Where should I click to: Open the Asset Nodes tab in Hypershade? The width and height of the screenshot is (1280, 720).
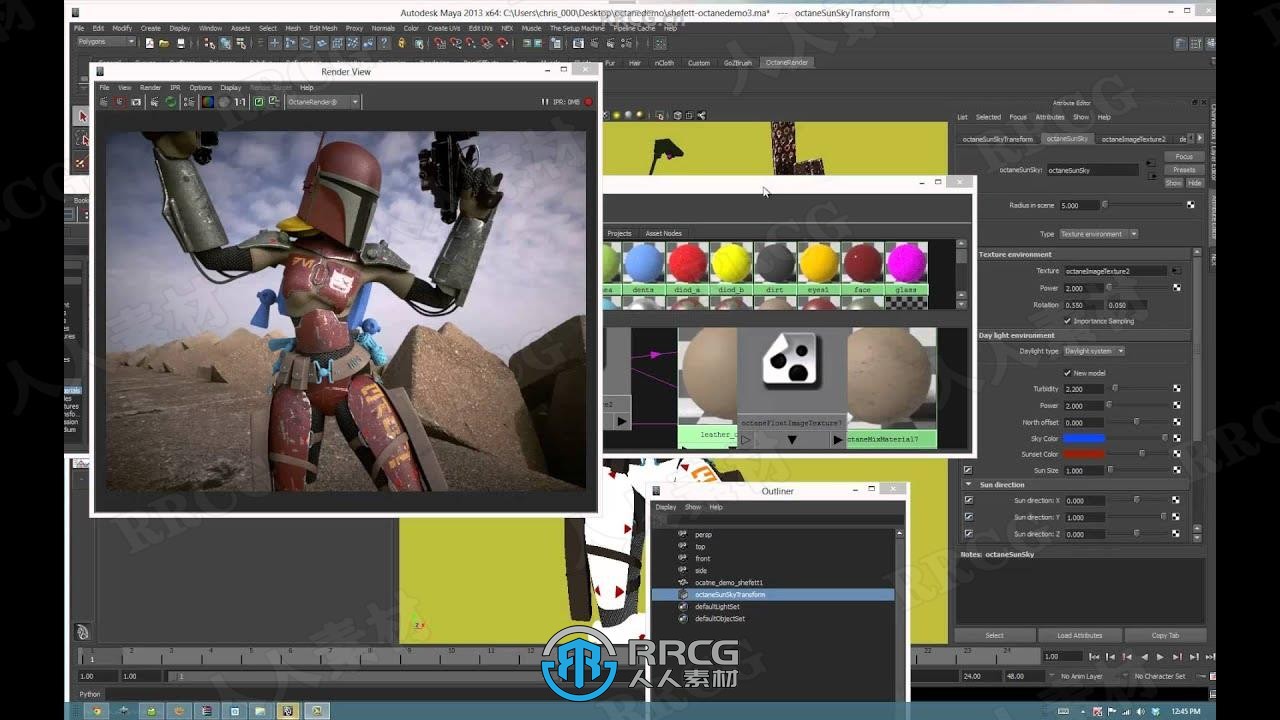click(x=663, y=233)
